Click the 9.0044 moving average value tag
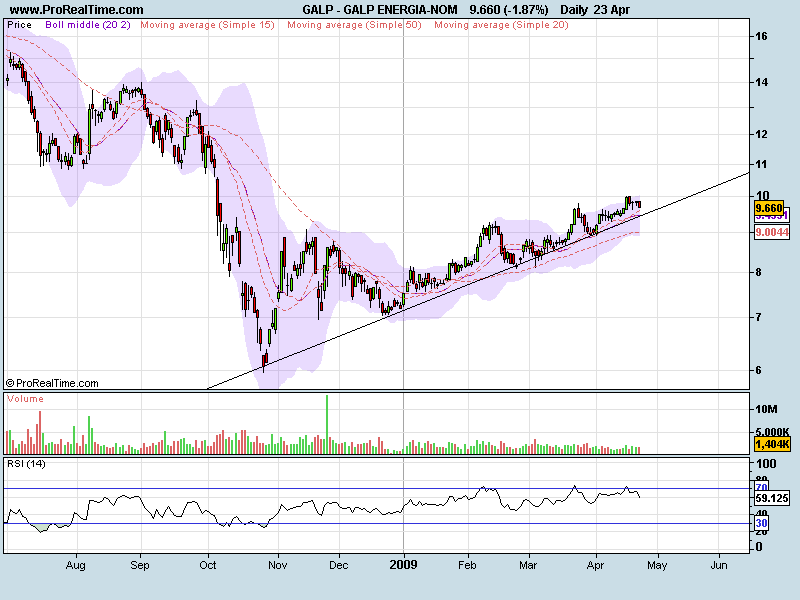 pyautogui.click(x=772, y=232)
